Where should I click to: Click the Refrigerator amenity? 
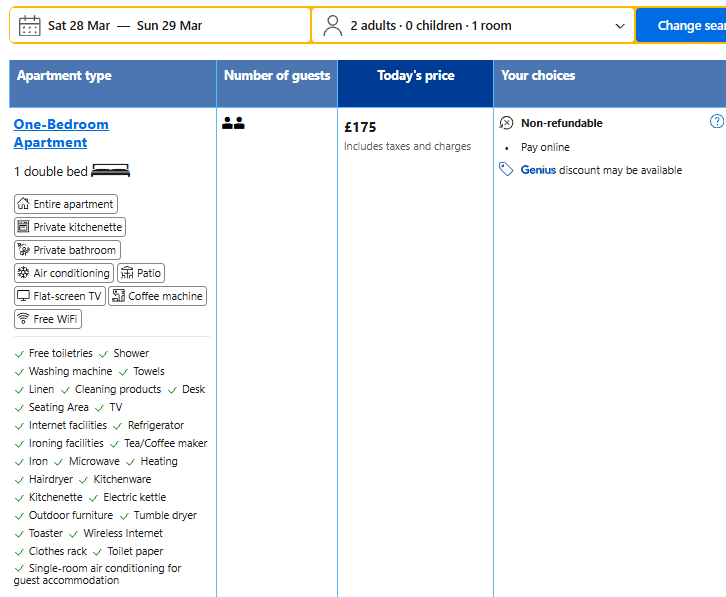pyautogui.click(x=156, y=426)
